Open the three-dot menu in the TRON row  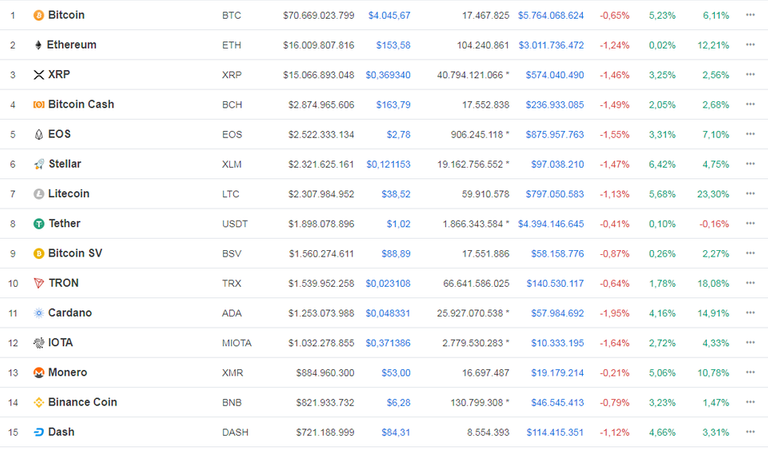tap(750, 283)
